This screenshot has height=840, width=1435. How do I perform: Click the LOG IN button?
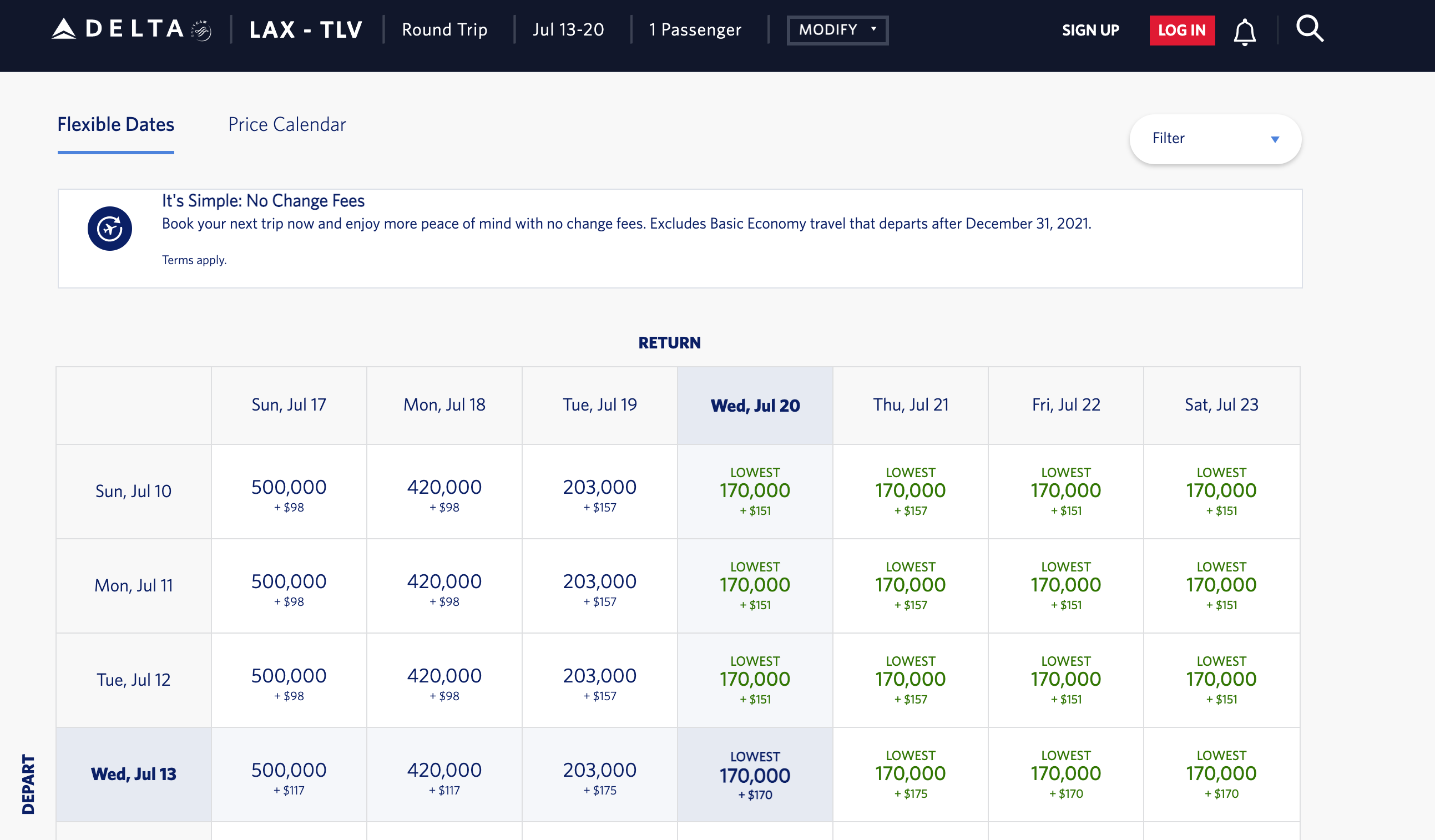tap(1181, 30)
